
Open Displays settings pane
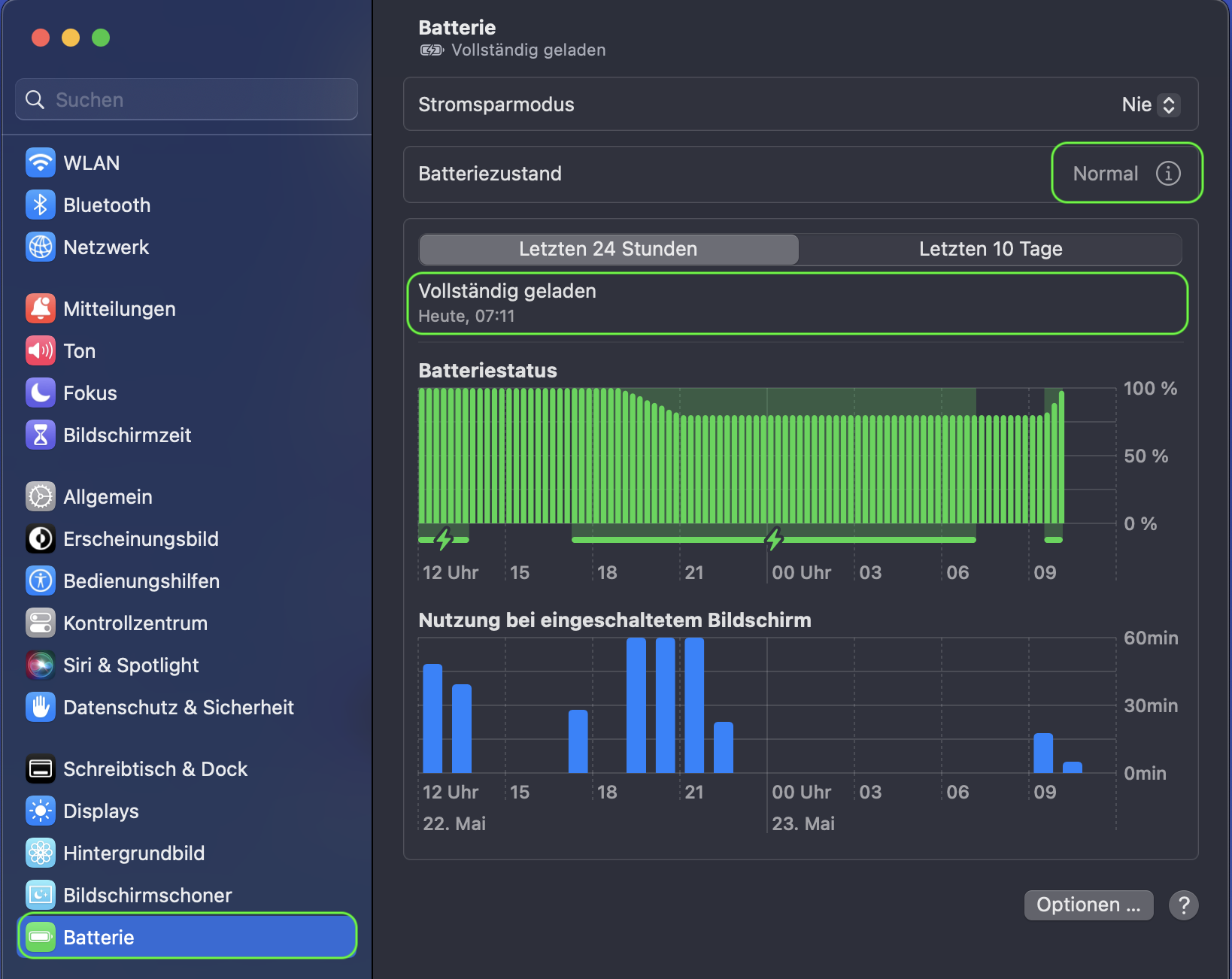tap(101, 811)
